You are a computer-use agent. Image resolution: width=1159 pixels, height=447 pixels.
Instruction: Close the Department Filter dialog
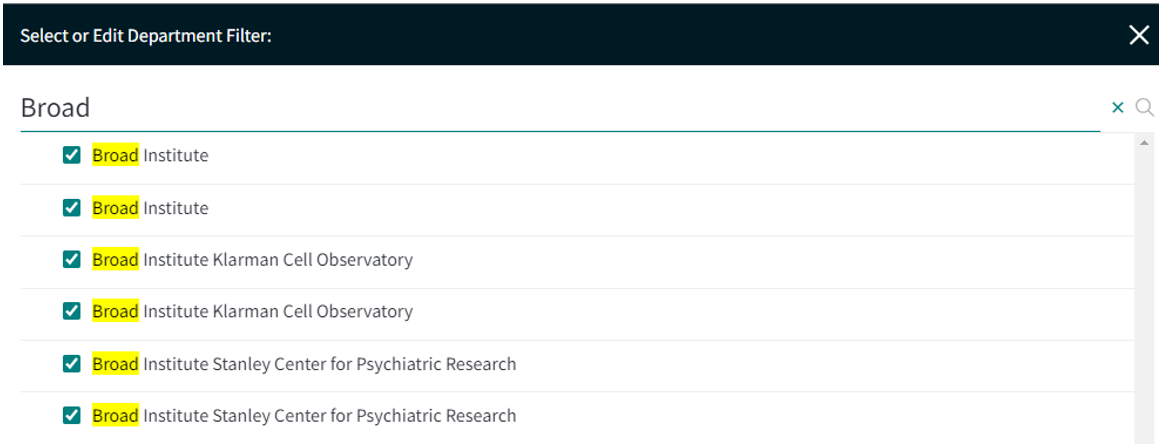1139,35
